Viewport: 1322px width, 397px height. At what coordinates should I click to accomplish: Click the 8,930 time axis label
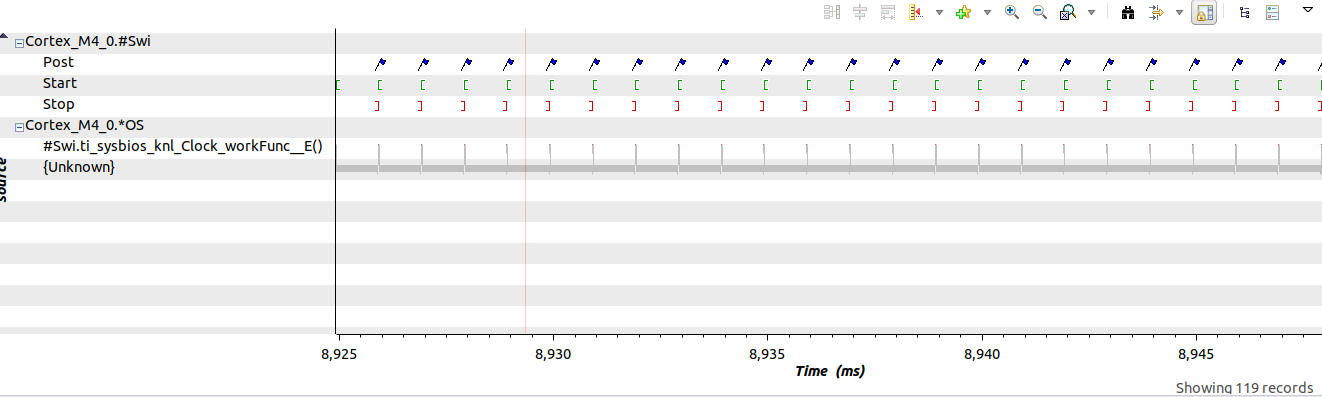tap(552, 354)
